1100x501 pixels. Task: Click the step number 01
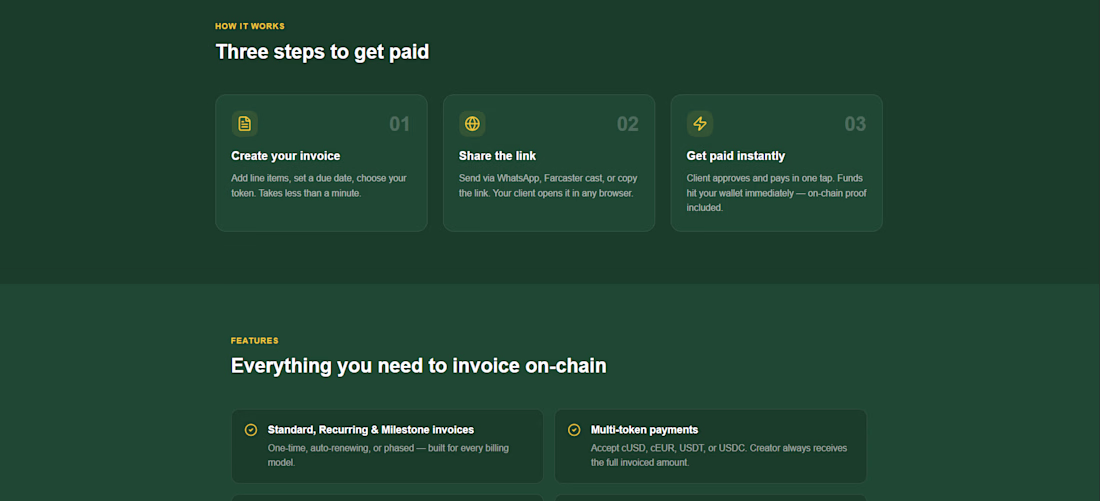[x=399, y=124]
